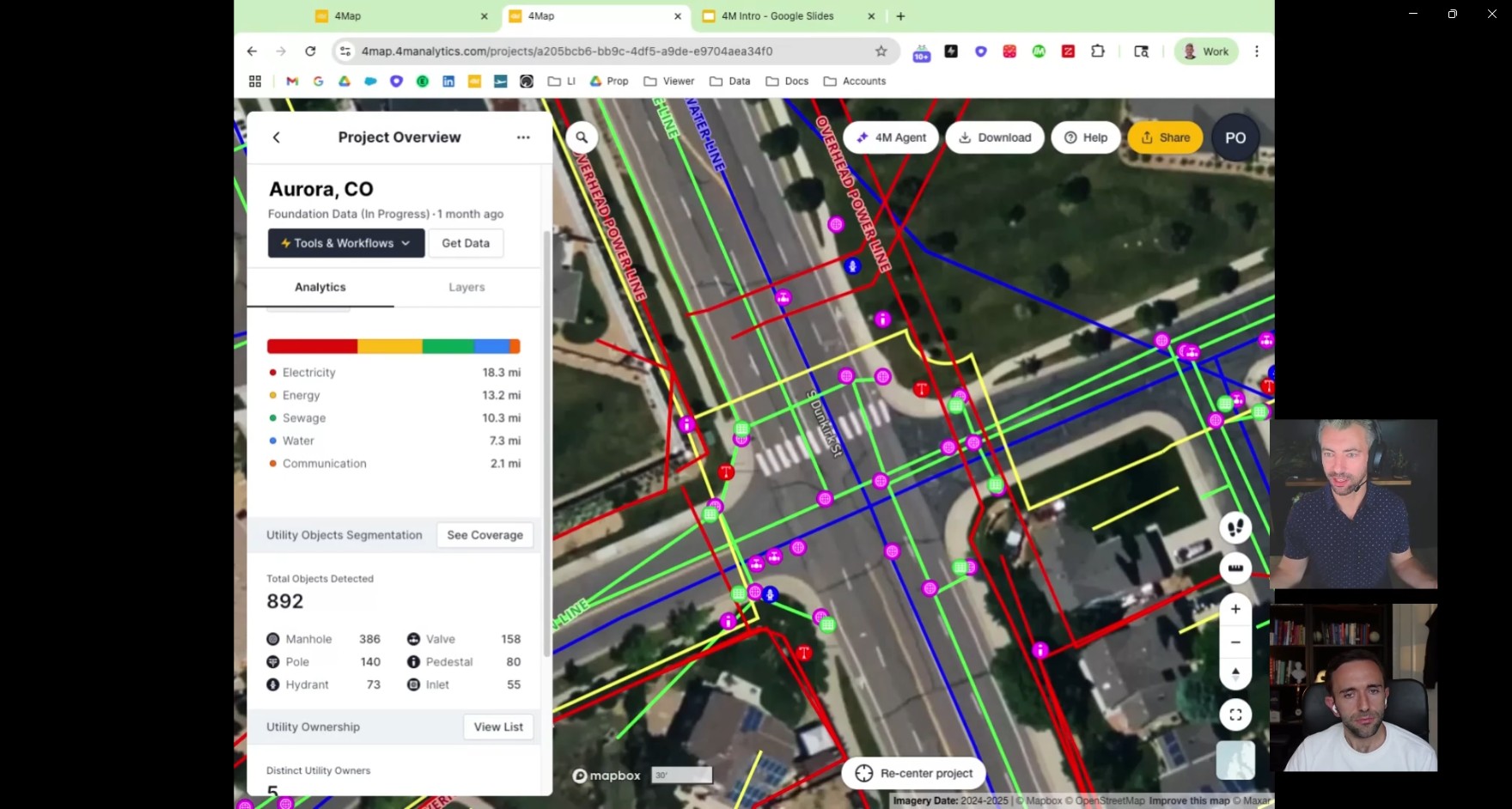Open the Docs bookmarks folder
The width and height of the screenshot is (1512, 809).
point(788,81)
